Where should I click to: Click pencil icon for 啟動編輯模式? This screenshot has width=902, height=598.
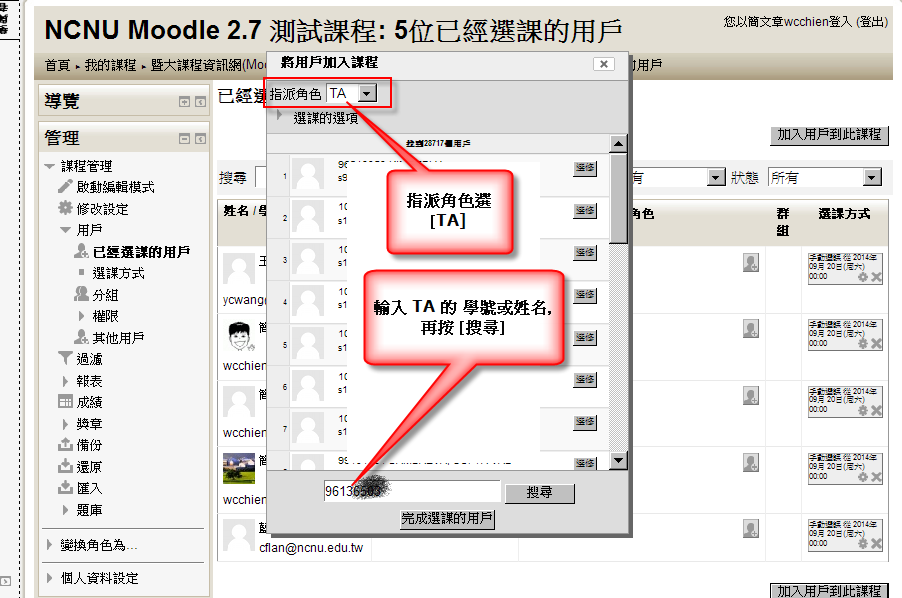pyautogui.click(x=66, y=187)
